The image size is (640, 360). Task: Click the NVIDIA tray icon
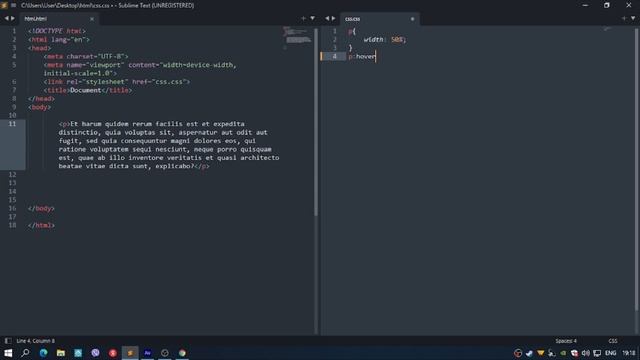tap(563, 353)
